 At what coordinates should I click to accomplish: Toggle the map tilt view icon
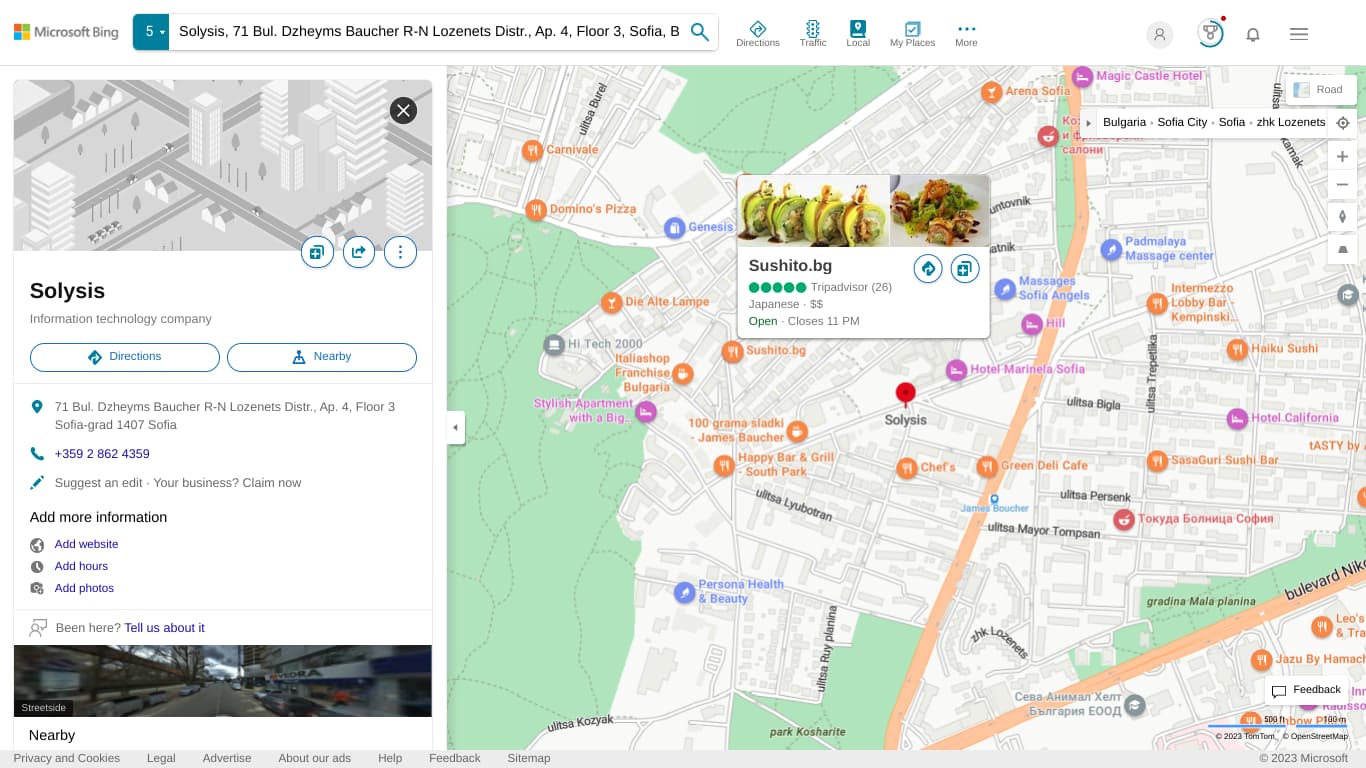point(1342,249)
